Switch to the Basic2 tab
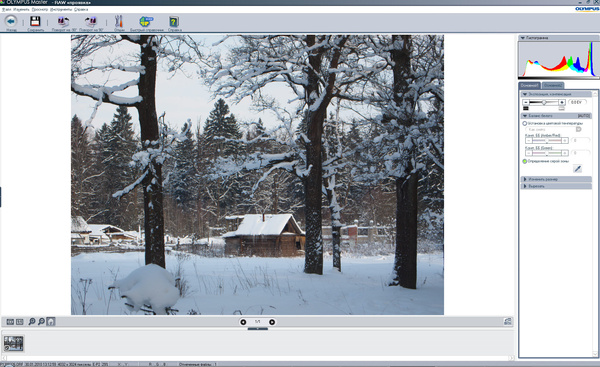 coord(553,85)
